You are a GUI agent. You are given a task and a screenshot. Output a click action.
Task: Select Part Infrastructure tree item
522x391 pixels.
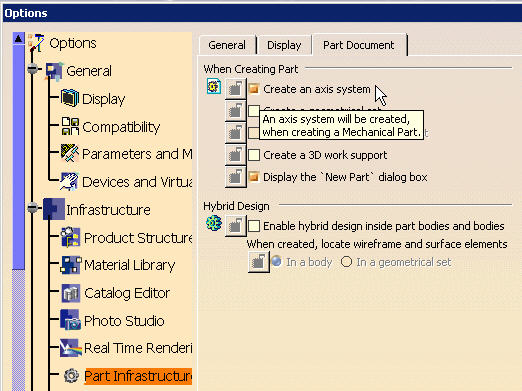tap(138, 376)
